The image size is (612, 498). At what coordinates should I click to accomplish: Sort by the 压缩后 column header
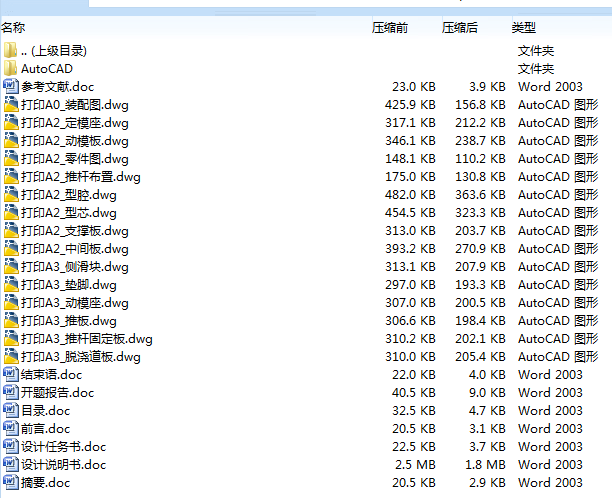(x=460, y=27)
